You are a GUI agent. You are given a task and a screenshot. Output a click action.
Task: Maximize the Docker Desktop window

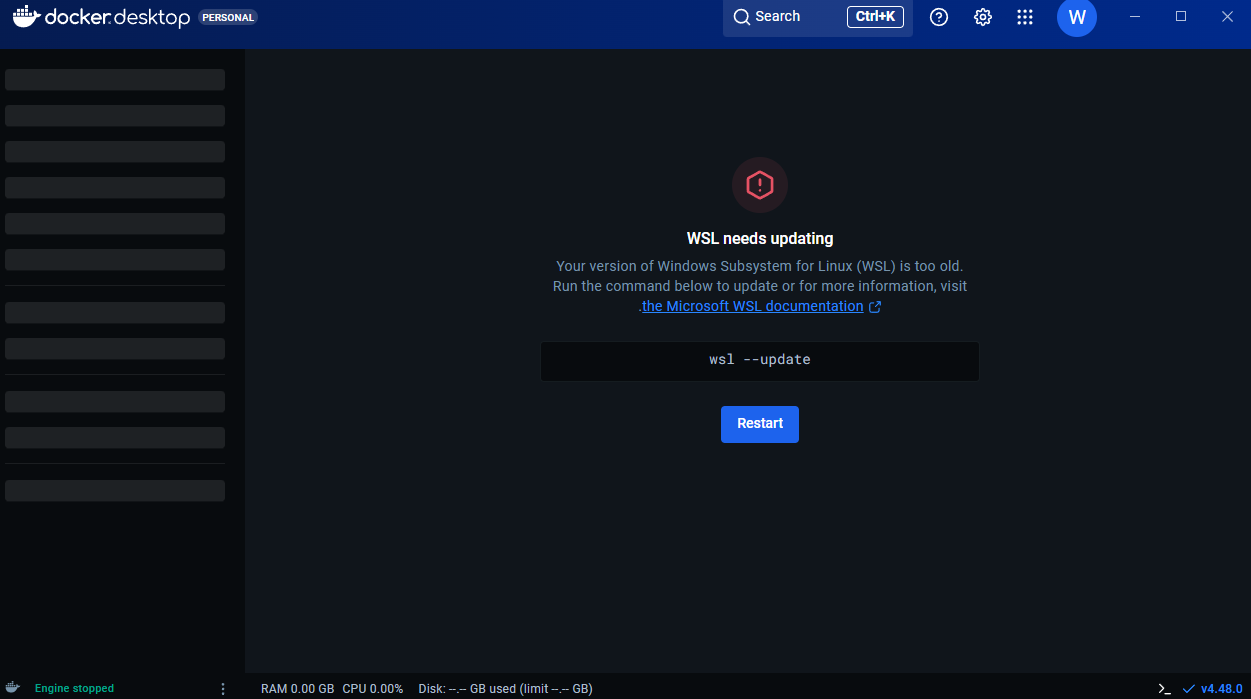coord(1181,16)
